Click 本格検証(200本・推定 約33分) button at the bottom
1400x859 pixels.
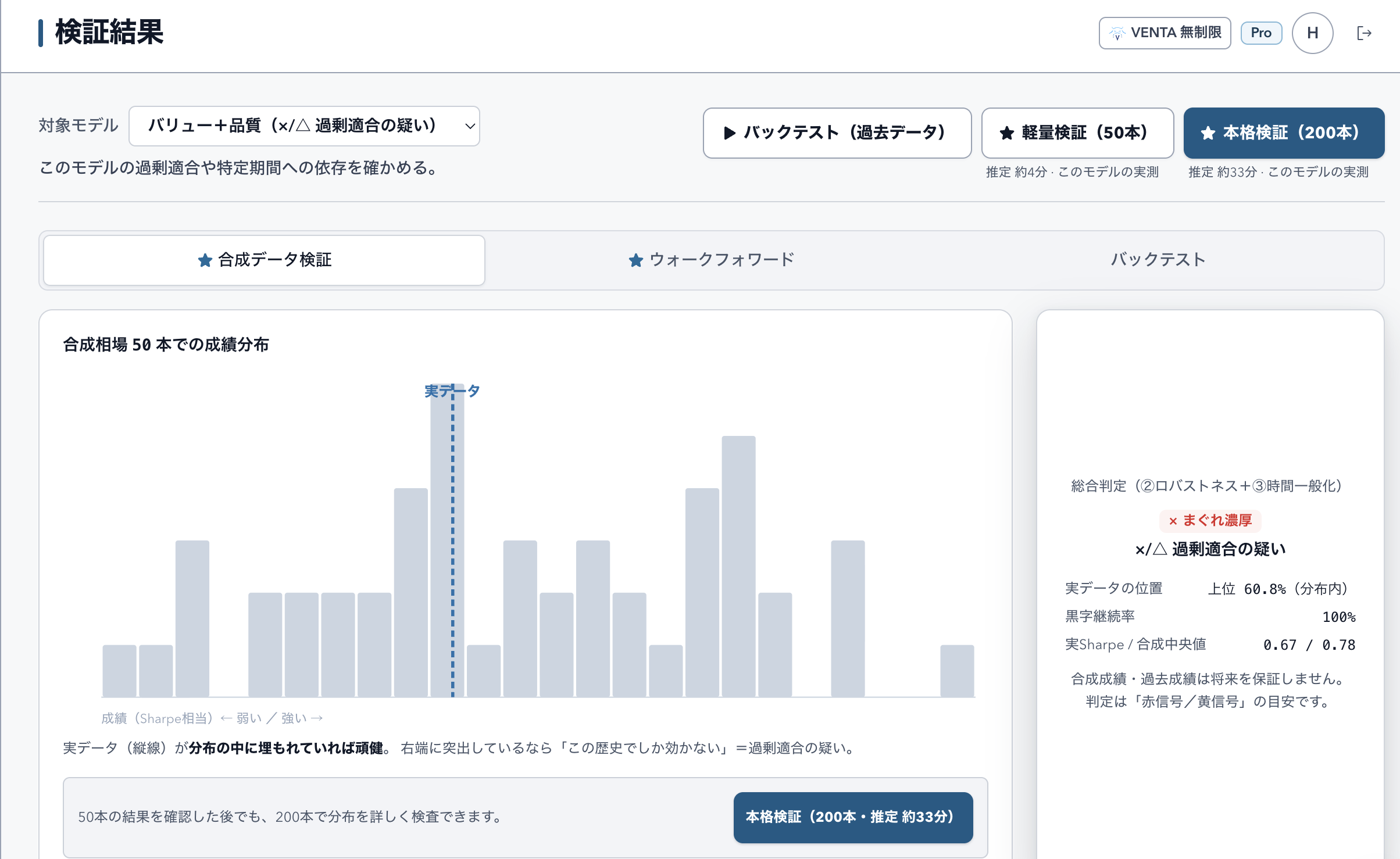point(853,817)
